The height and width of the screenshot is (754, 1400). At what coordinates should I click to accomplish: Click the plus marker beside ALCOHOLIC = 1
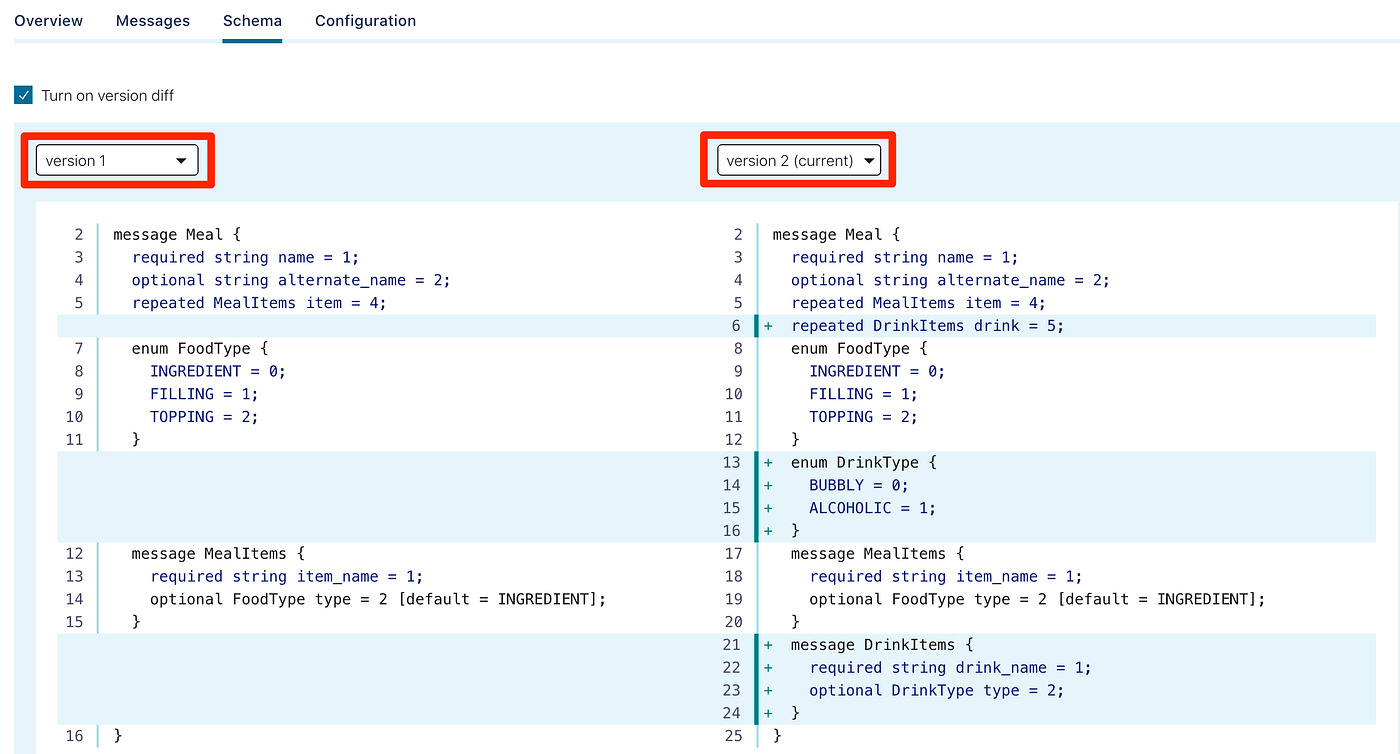[x=766, y=507]
